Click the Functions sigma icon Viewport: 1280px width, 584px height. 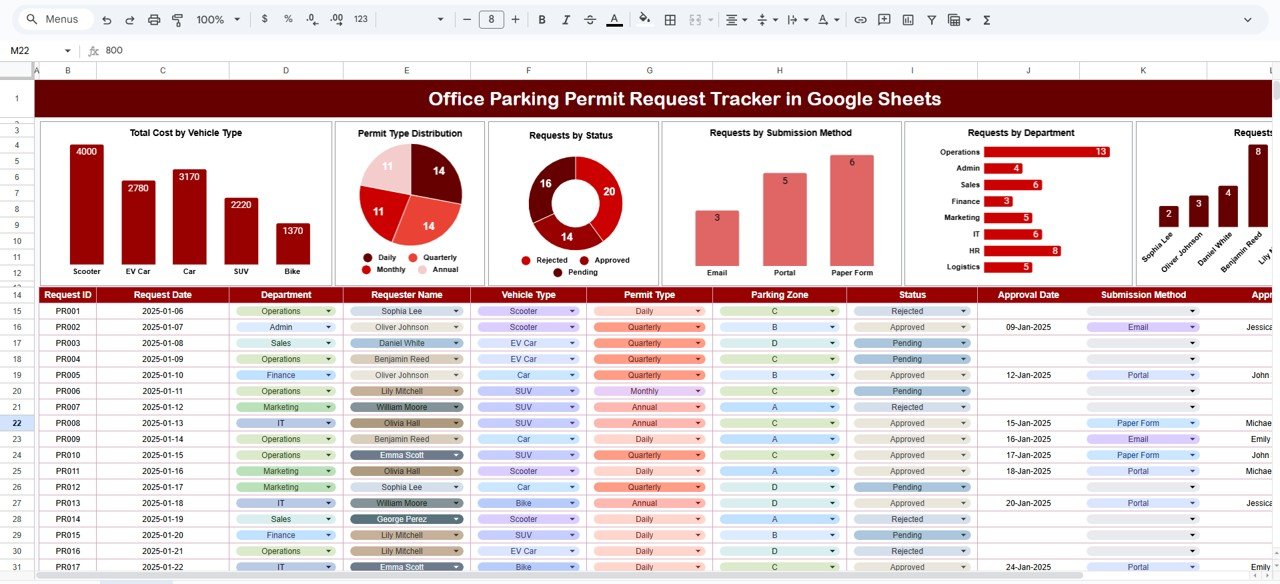986,19
